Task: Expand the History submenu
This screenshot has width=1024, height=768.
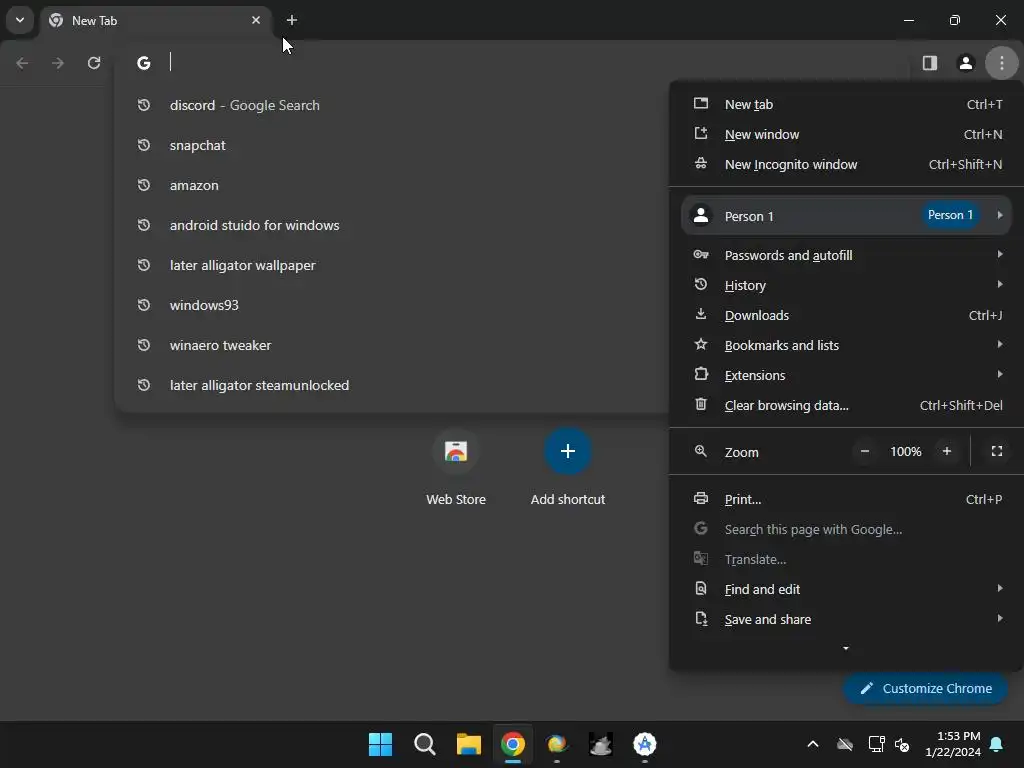Action: [846, 285]
